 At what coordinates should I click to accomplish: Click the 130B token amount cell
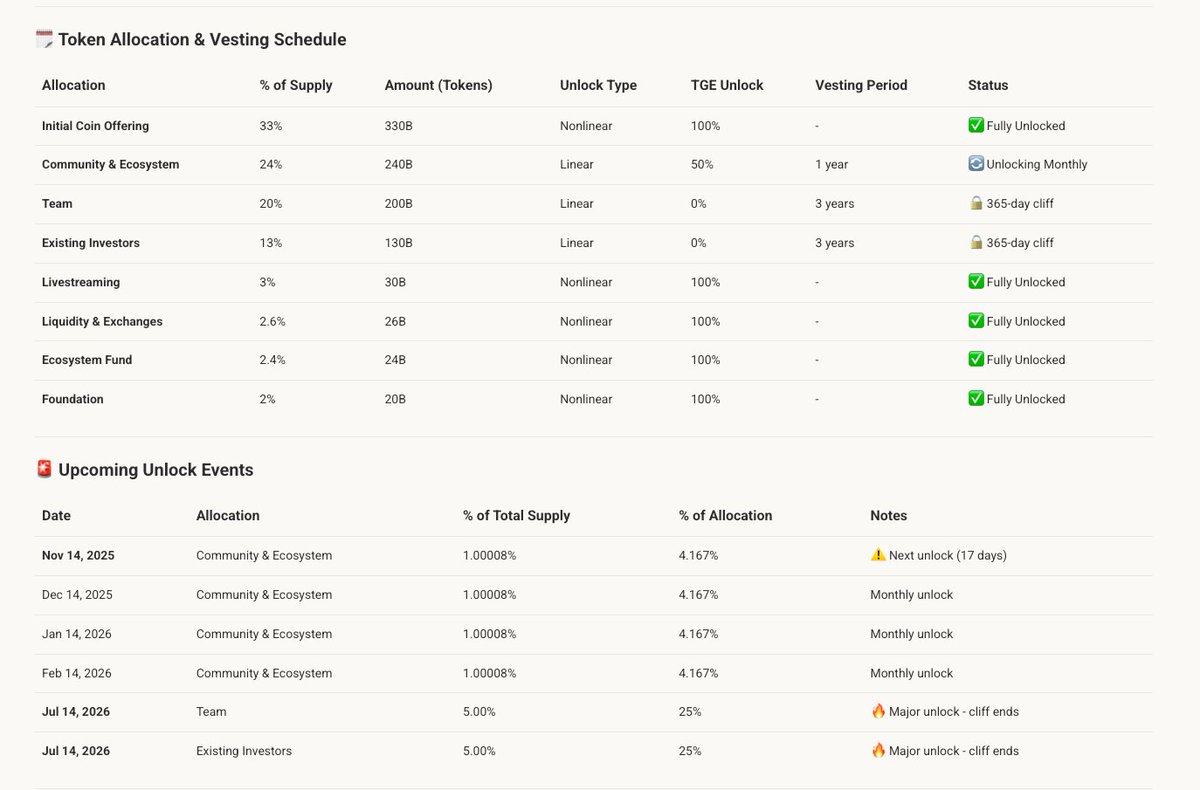(398, 243)
